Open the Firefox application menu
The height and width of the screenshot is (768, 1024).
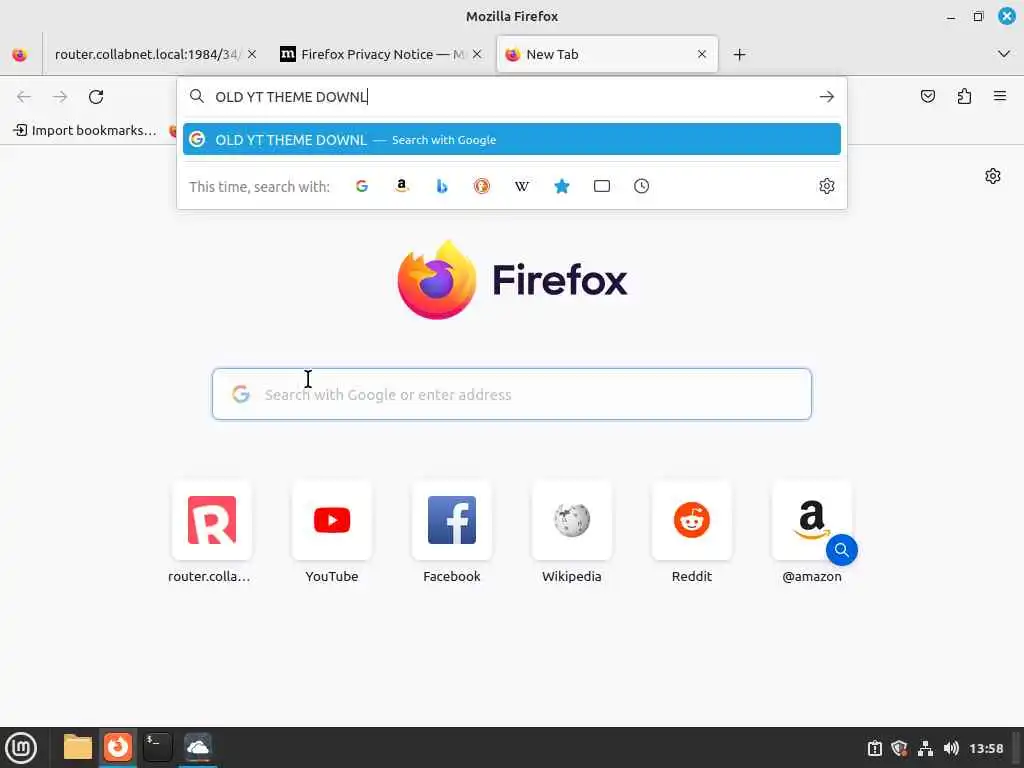[x=1000, y=97]
